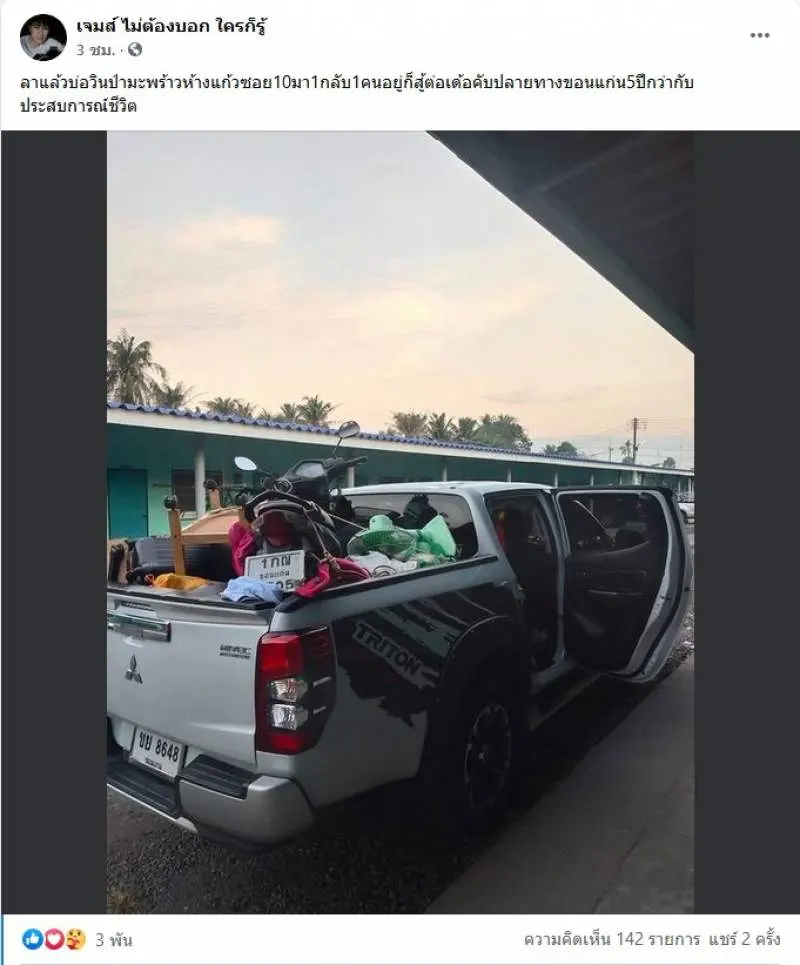Click the dark left margin beside the photo
Viewport: 800px width, 965px height.
54,522
